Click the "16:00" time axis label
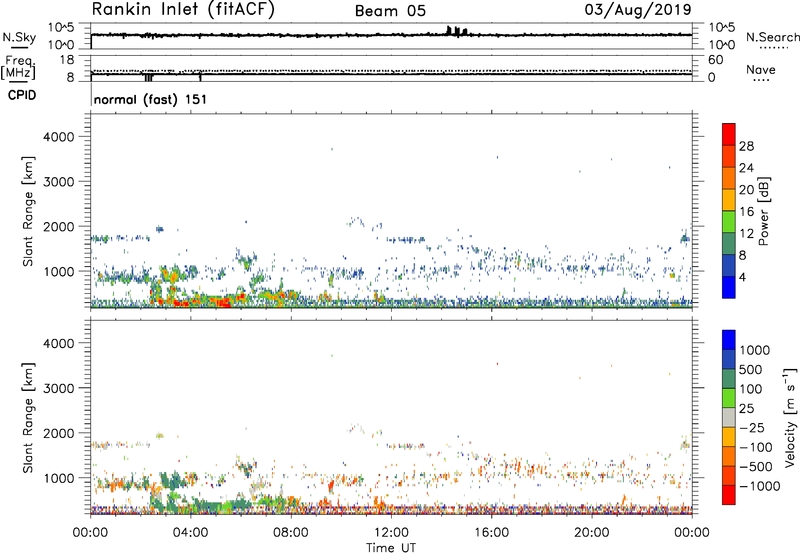Image resolution: width=800 pixels, height=554 pixels. [x=491, y=533]
